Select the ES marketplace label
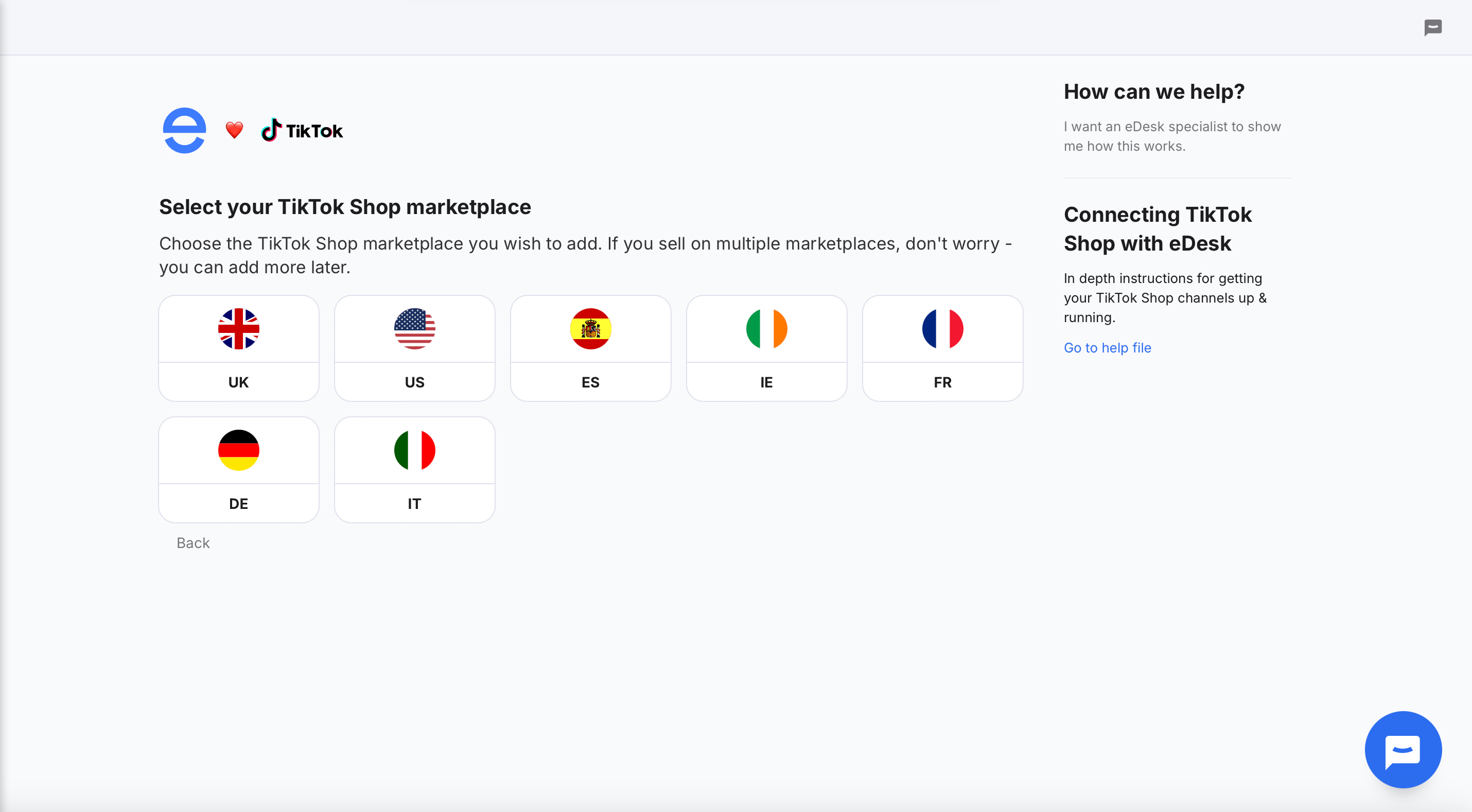Viewport: 1472px width, 812px height. pyautogui.click(x=590, y=382)
